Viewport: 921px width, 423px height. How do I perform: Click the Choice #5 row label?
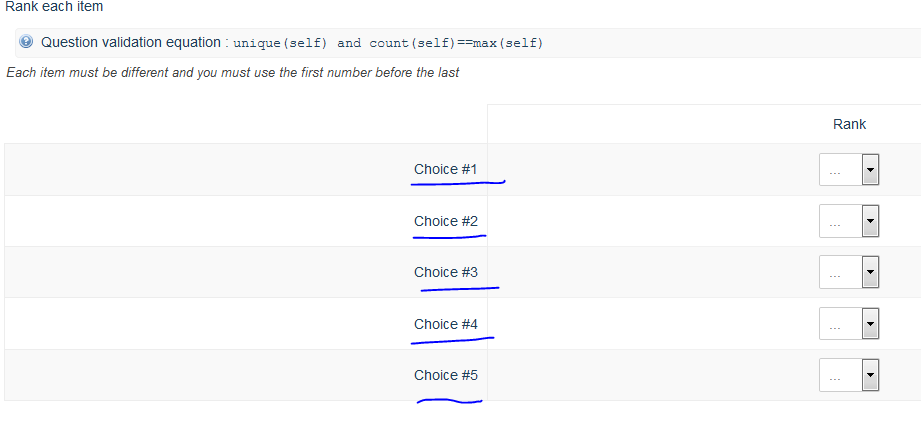click(446, 375)
